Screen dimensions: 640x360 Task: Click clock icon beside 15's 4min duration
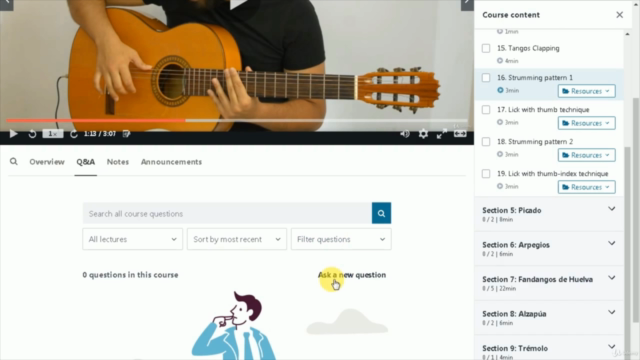click(x=500, y=60)
